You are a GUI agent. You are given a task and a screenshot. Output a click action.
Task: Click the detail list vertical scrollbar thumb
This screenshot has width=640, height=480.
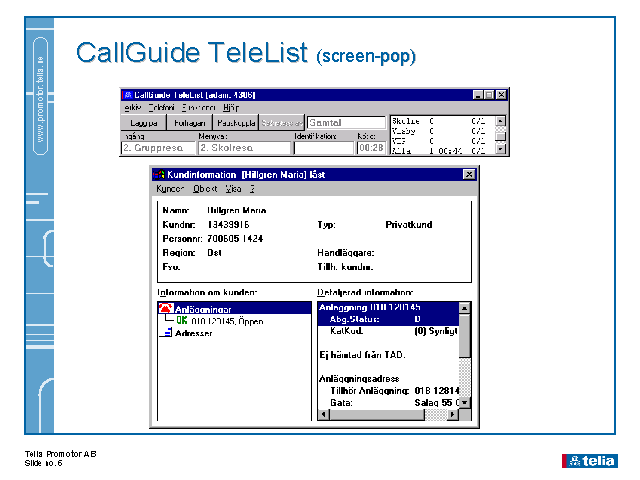[x=464, y=335]
